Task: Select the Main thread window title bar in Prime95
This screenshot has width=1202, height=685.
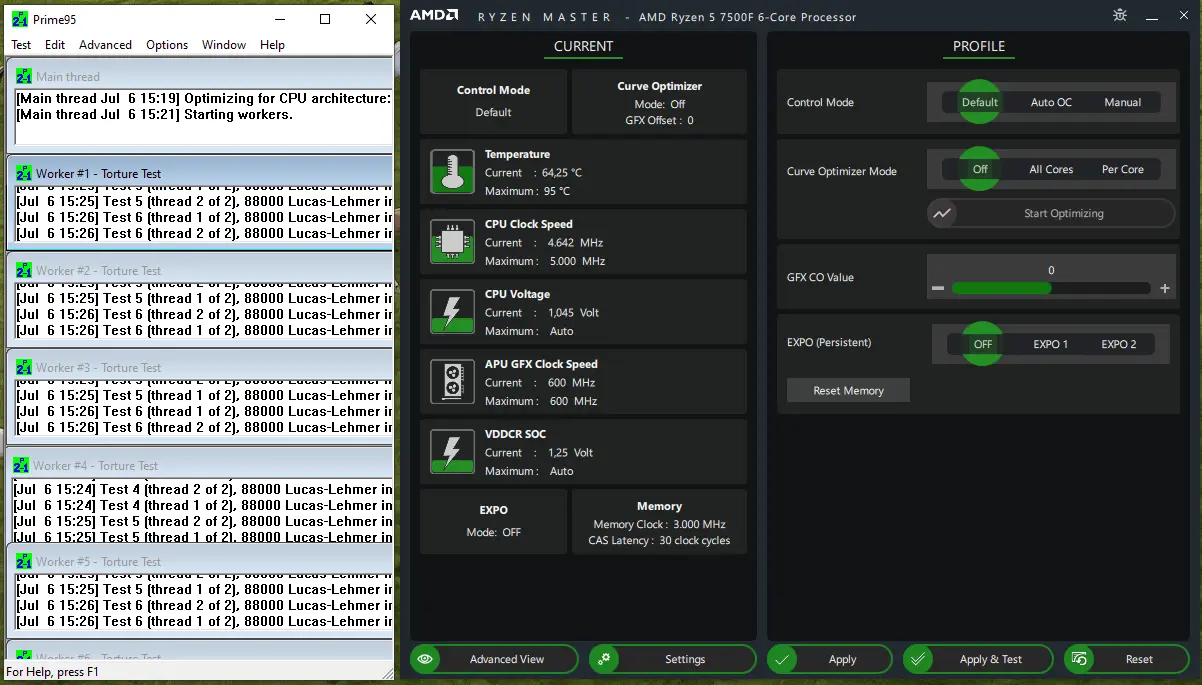Action: (x=200, y=76)
